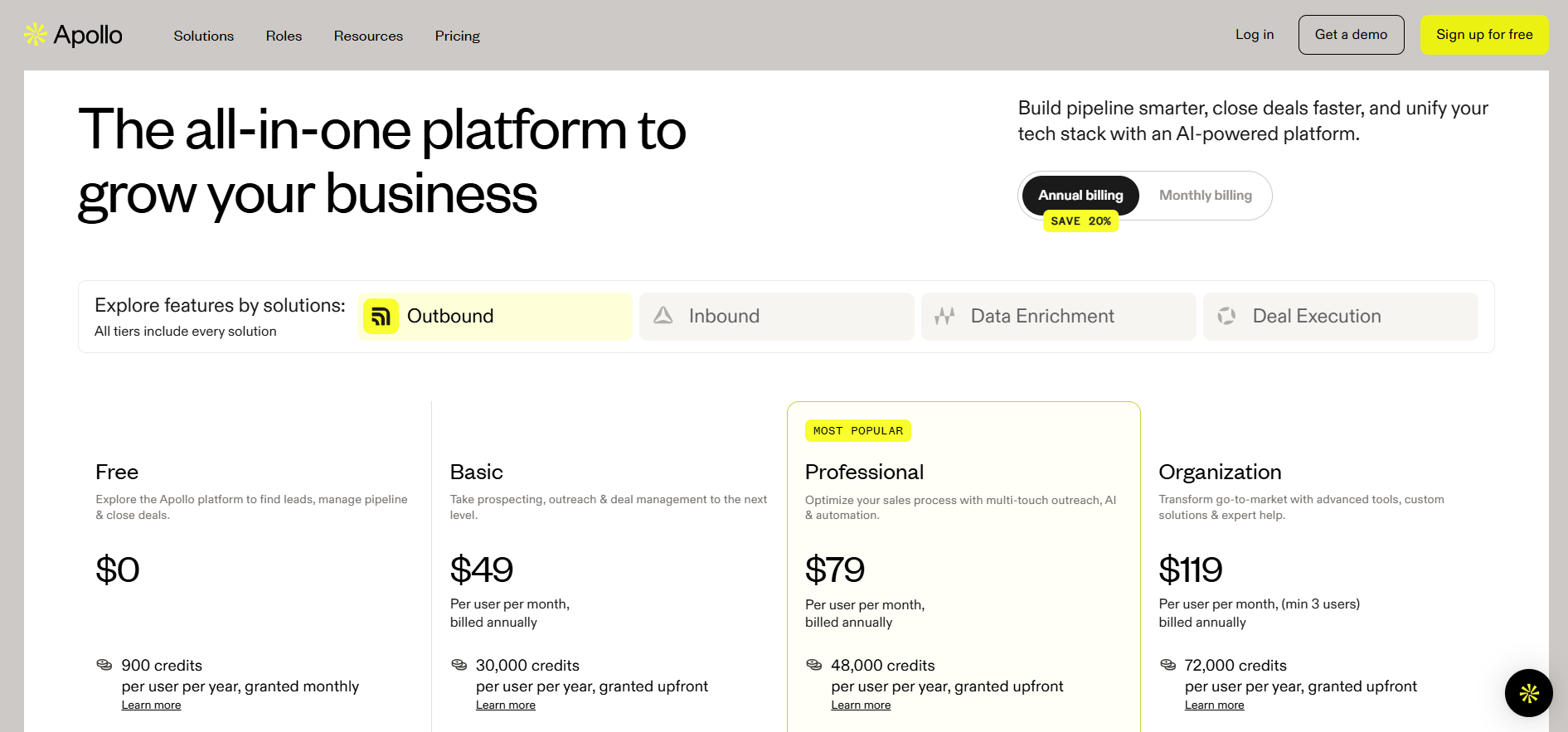Click the Get a demo button
1568x732 pixels.
pos(1351,35)
